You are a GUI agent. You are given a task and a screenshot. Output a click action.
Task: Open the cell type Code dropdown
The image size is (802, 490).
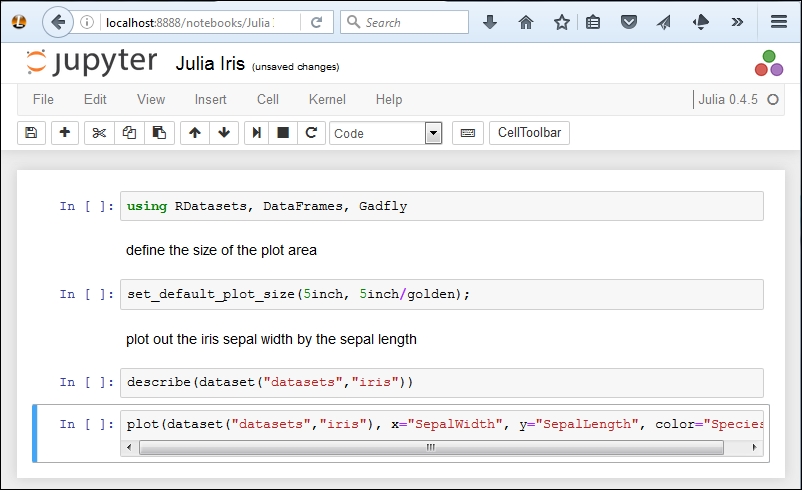(386, 133)
